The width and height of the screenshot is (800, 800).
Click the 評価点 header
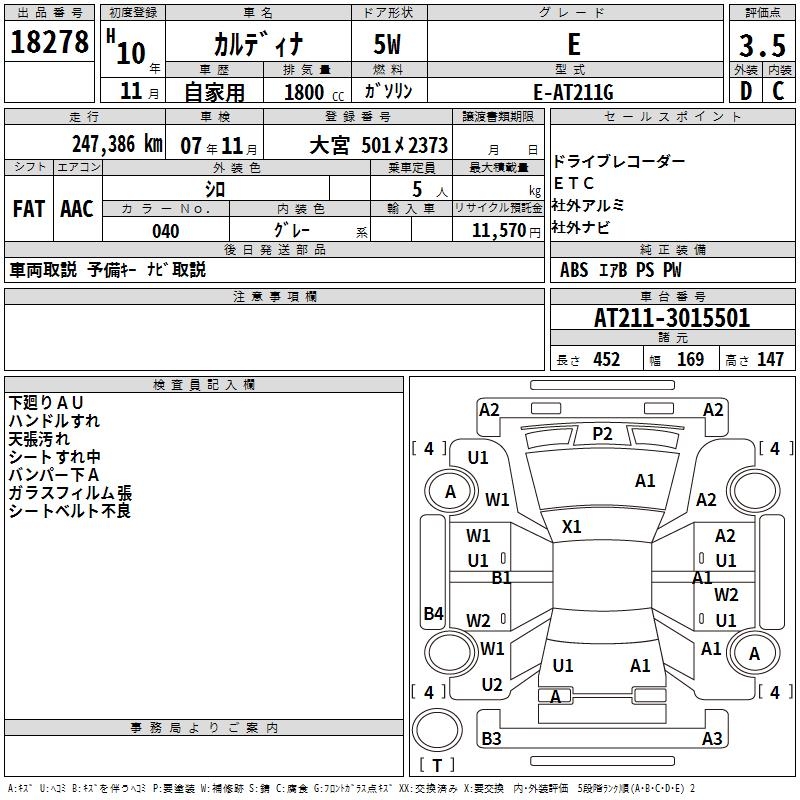point(762,13)
